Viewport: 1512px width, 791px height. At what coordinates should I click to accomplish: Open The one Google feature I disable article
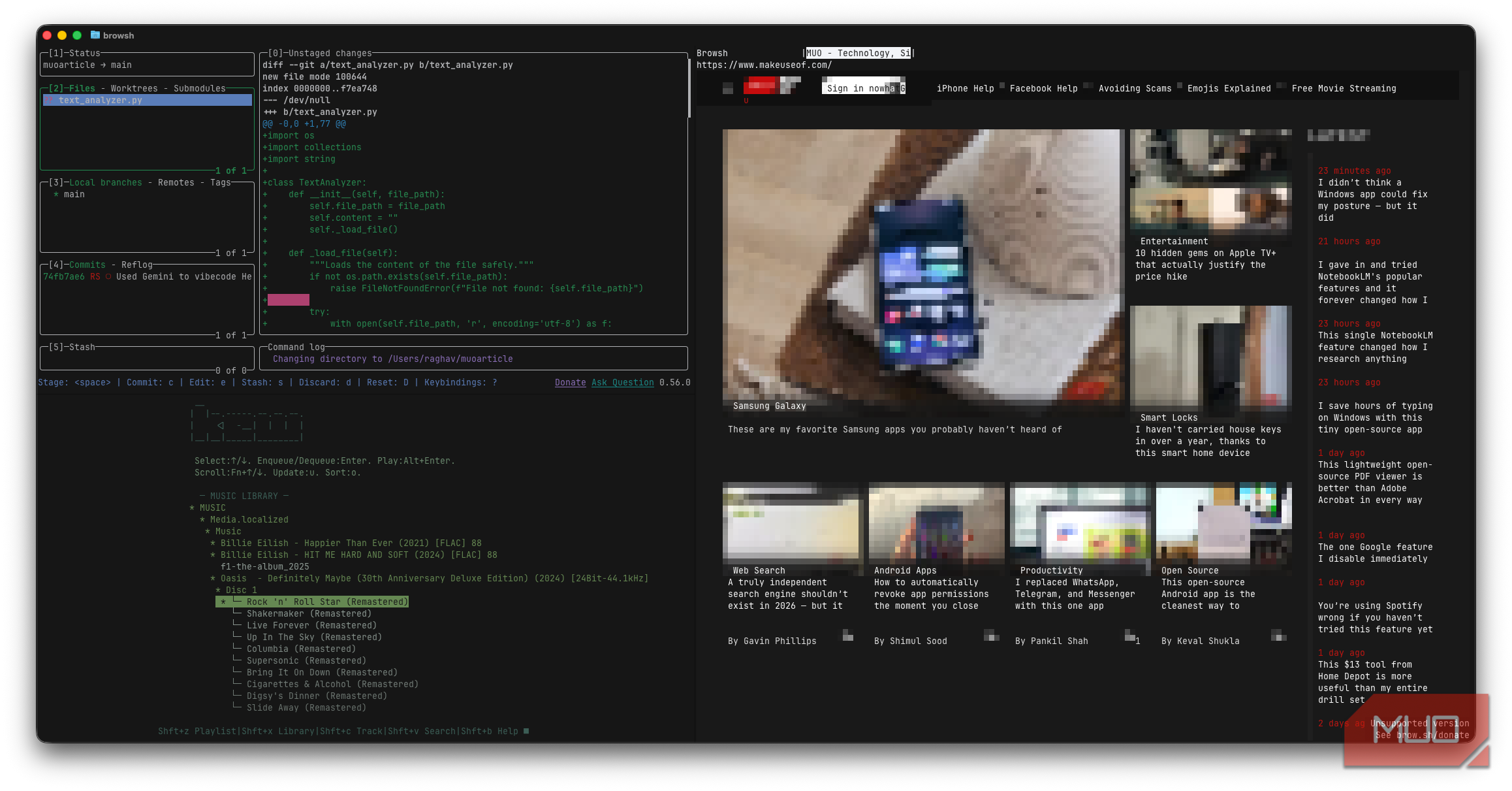coord(1375,553)
